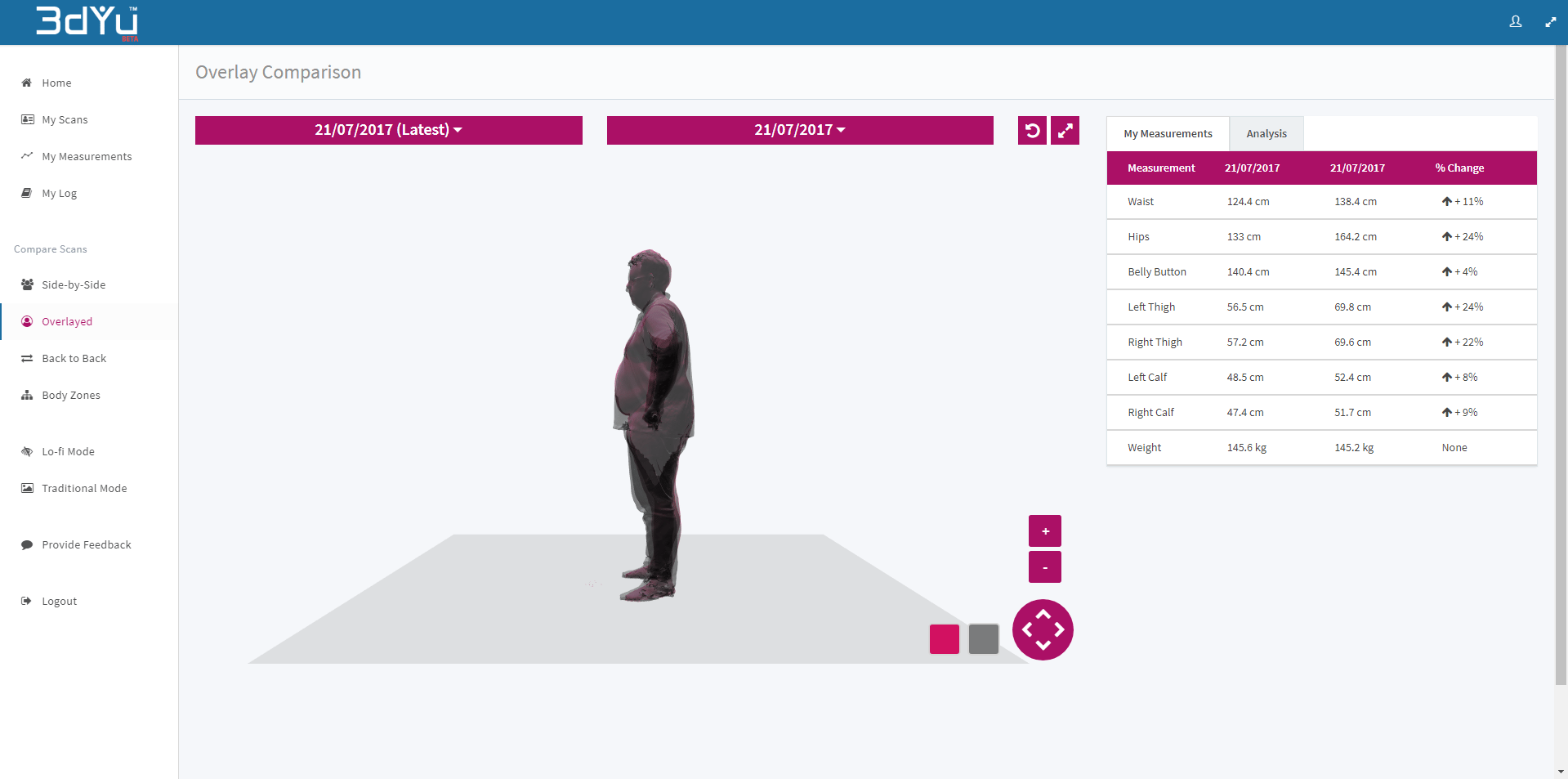This screenshot has width=1568, height=779.
Task: Toggle the gray scan overlay visibility
Action: [983, 639]
